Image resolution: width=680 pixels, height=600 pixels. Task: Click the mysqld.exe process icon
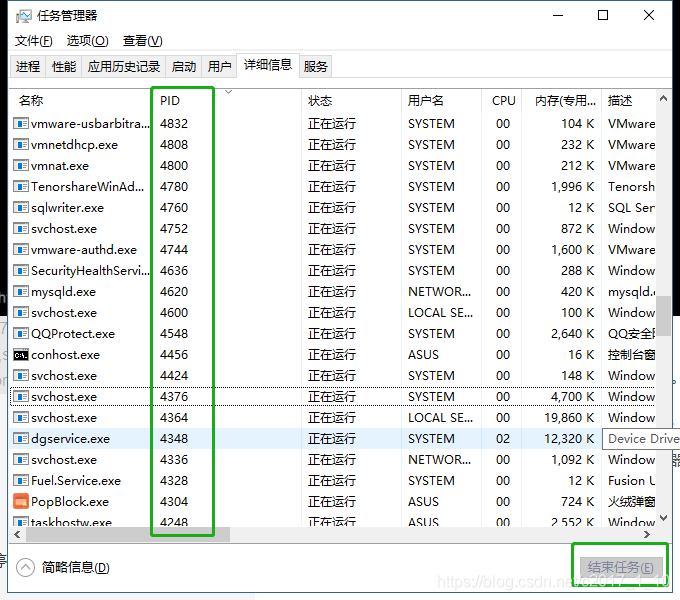pyautogui.click(x=21, y=291)
